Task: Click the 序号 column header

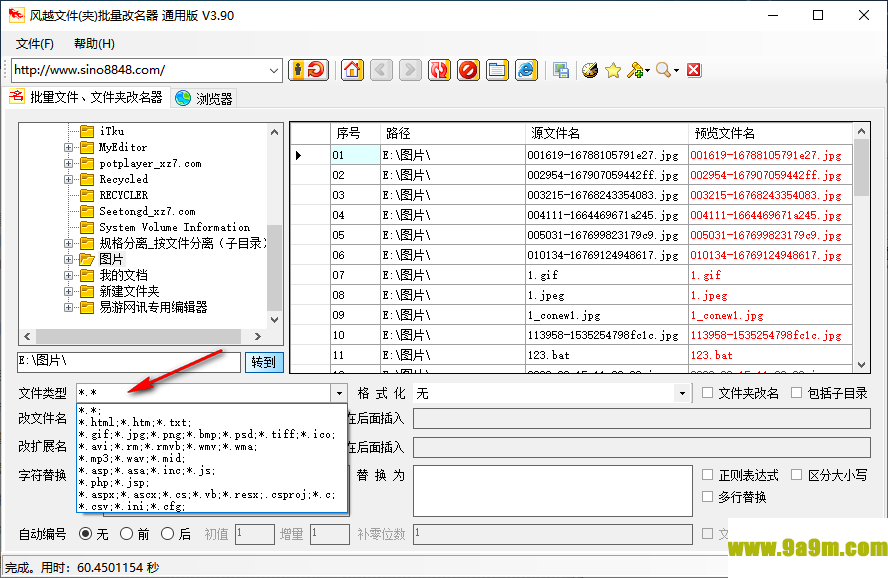Action: [355, 133]
